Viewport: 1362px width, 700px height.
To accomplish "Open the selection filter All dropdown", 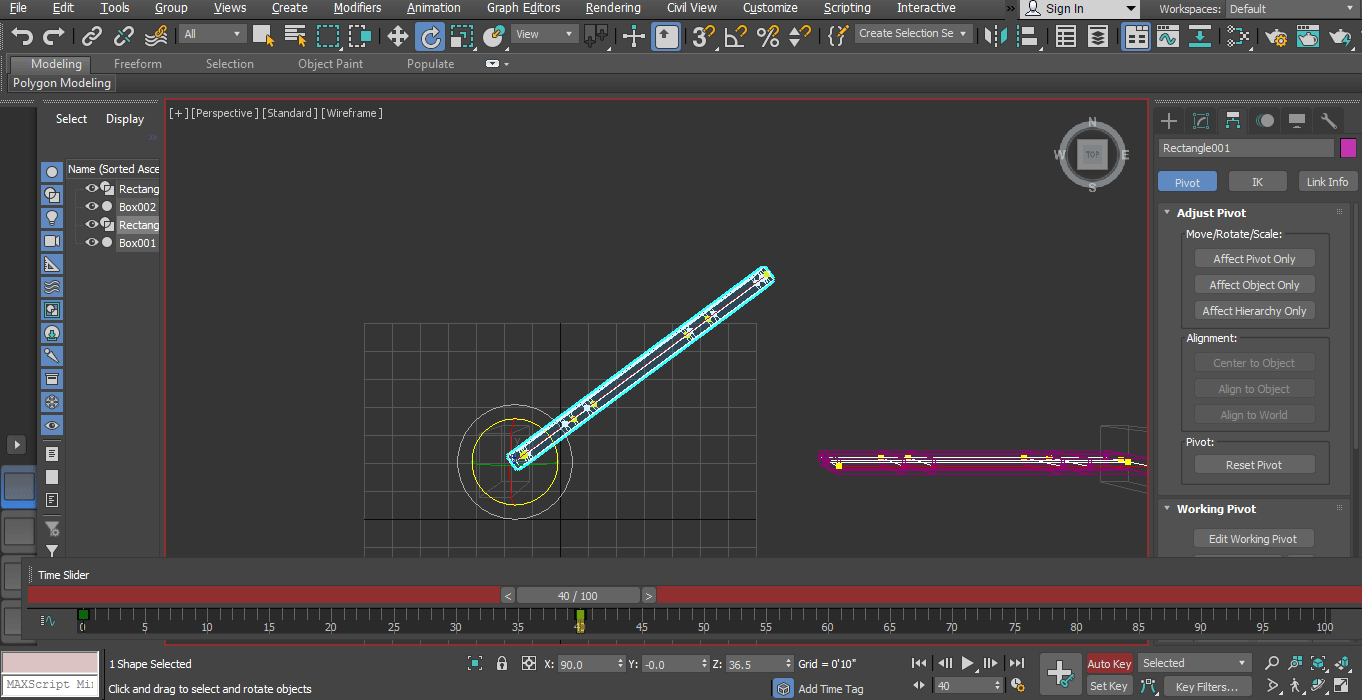I will pos(213,34).
